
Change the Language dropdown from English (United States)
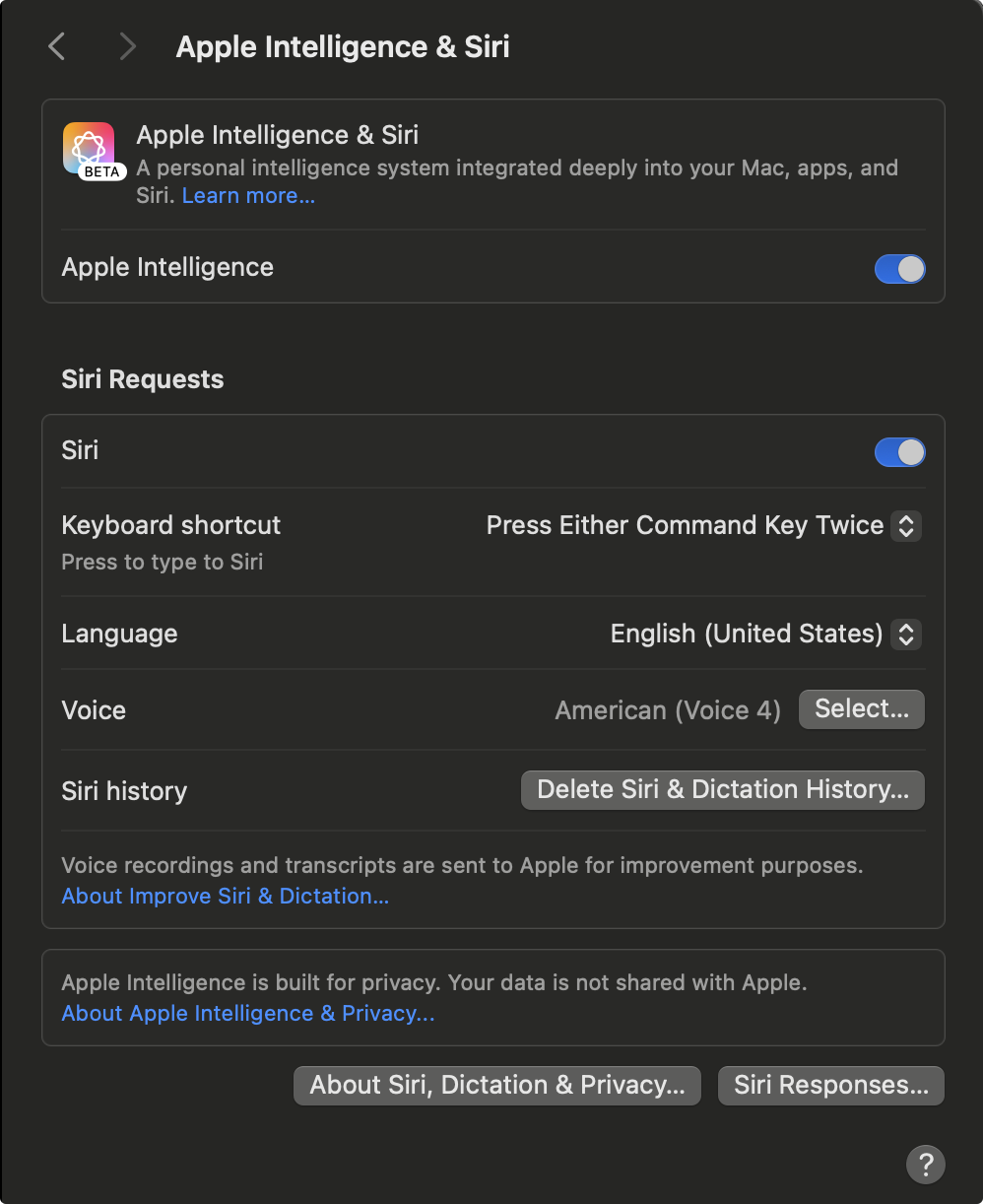[766, 634]
